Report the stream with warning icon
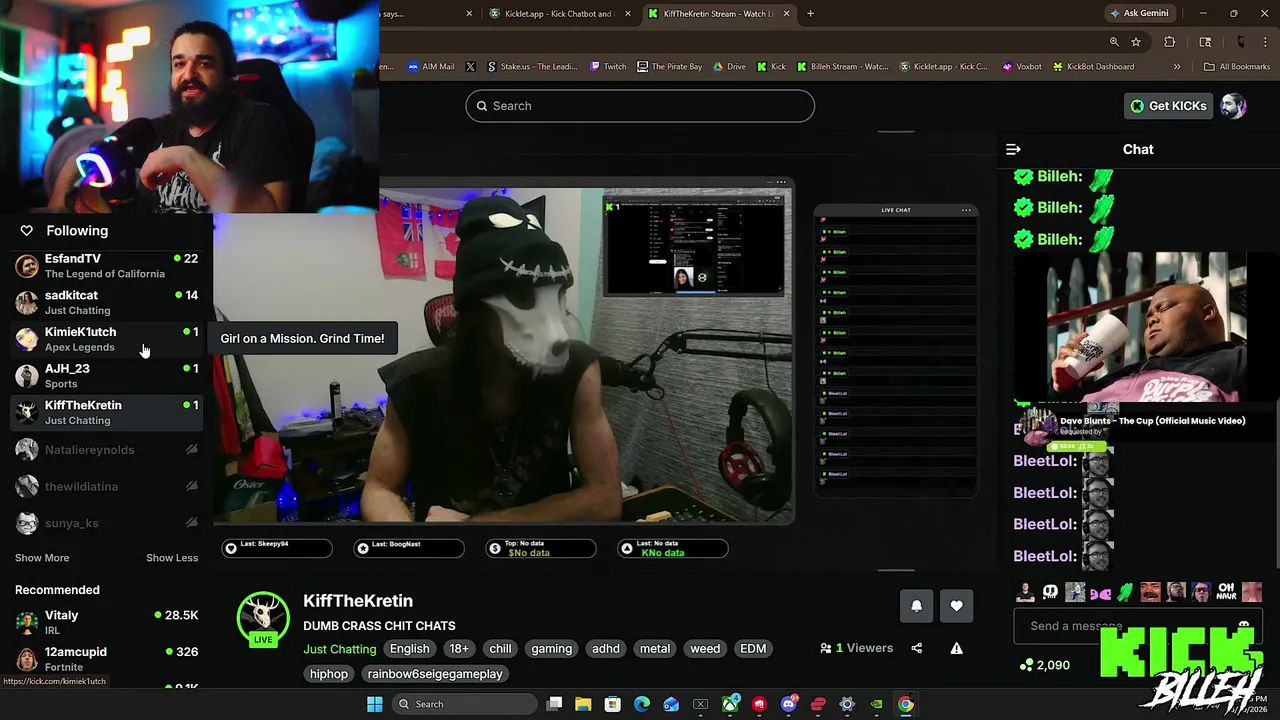Screen dimensions: 1280x720 (956, 648)
